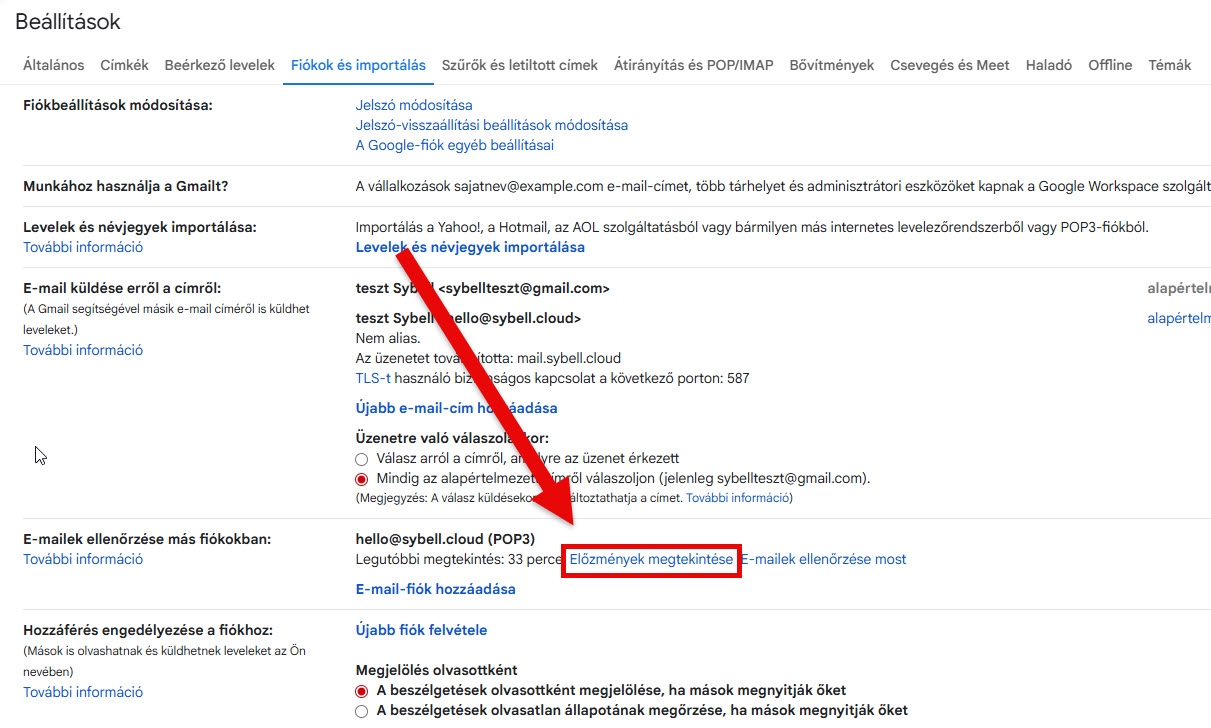Open the Átirányítás és POP/IMAP tab

pos(693,65)
